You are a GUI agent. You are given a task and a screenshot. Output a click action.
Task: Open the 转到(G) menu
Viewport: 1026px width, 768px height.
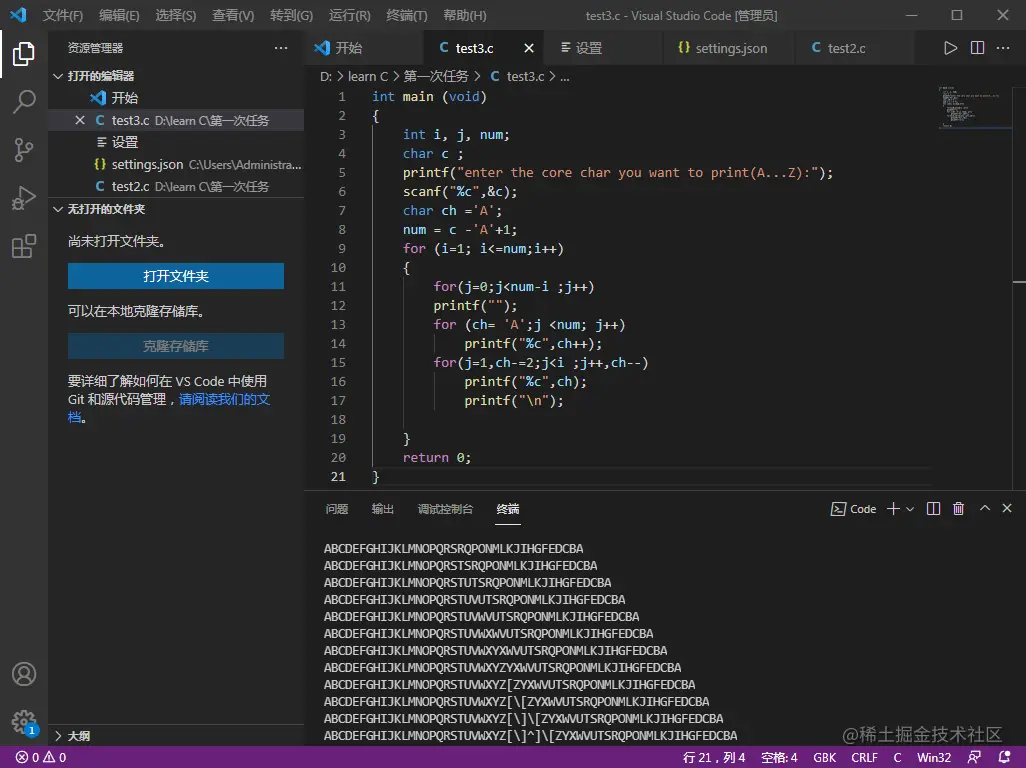click(x=291, y=15)
